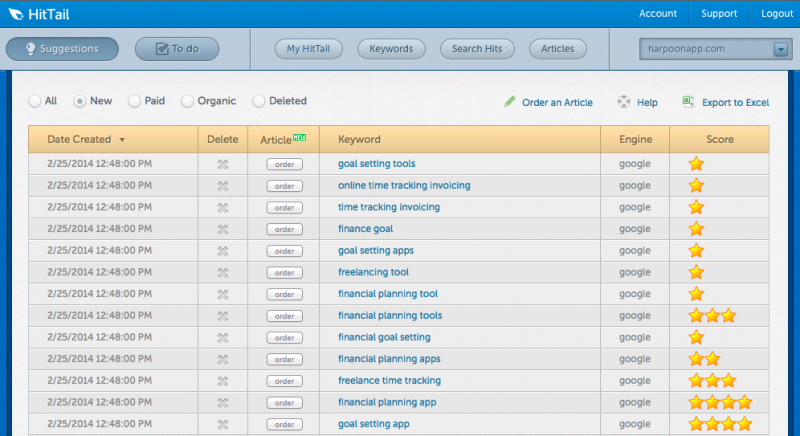The height and width of the screenshot is (436, 800).
Task: Open the Articles tab
Action: [x=558, y=49]
